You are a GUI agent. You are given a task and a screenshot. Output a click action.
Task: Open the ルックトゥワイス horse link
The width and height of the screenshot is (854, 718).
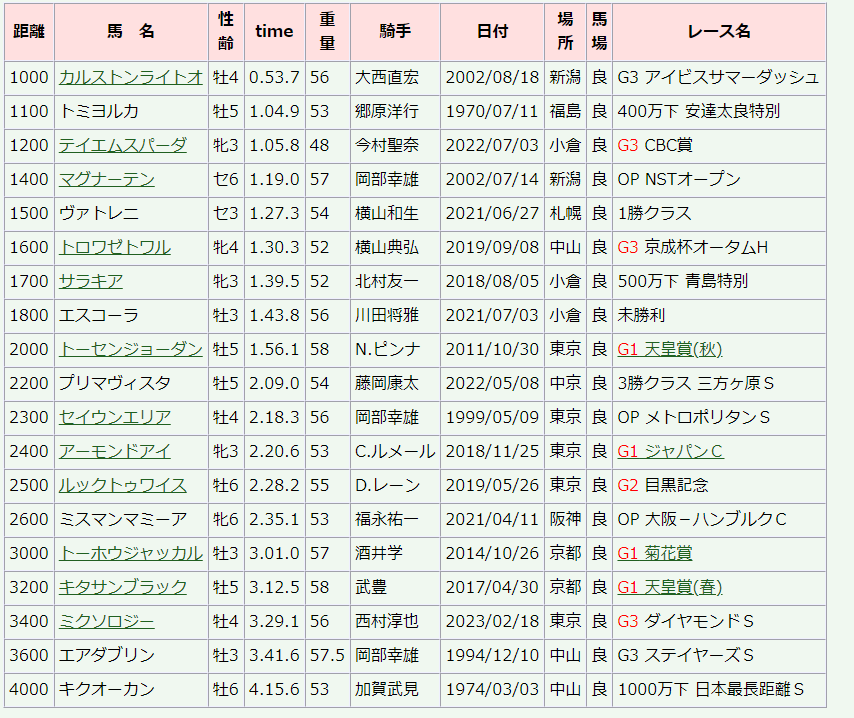(122, 485)
